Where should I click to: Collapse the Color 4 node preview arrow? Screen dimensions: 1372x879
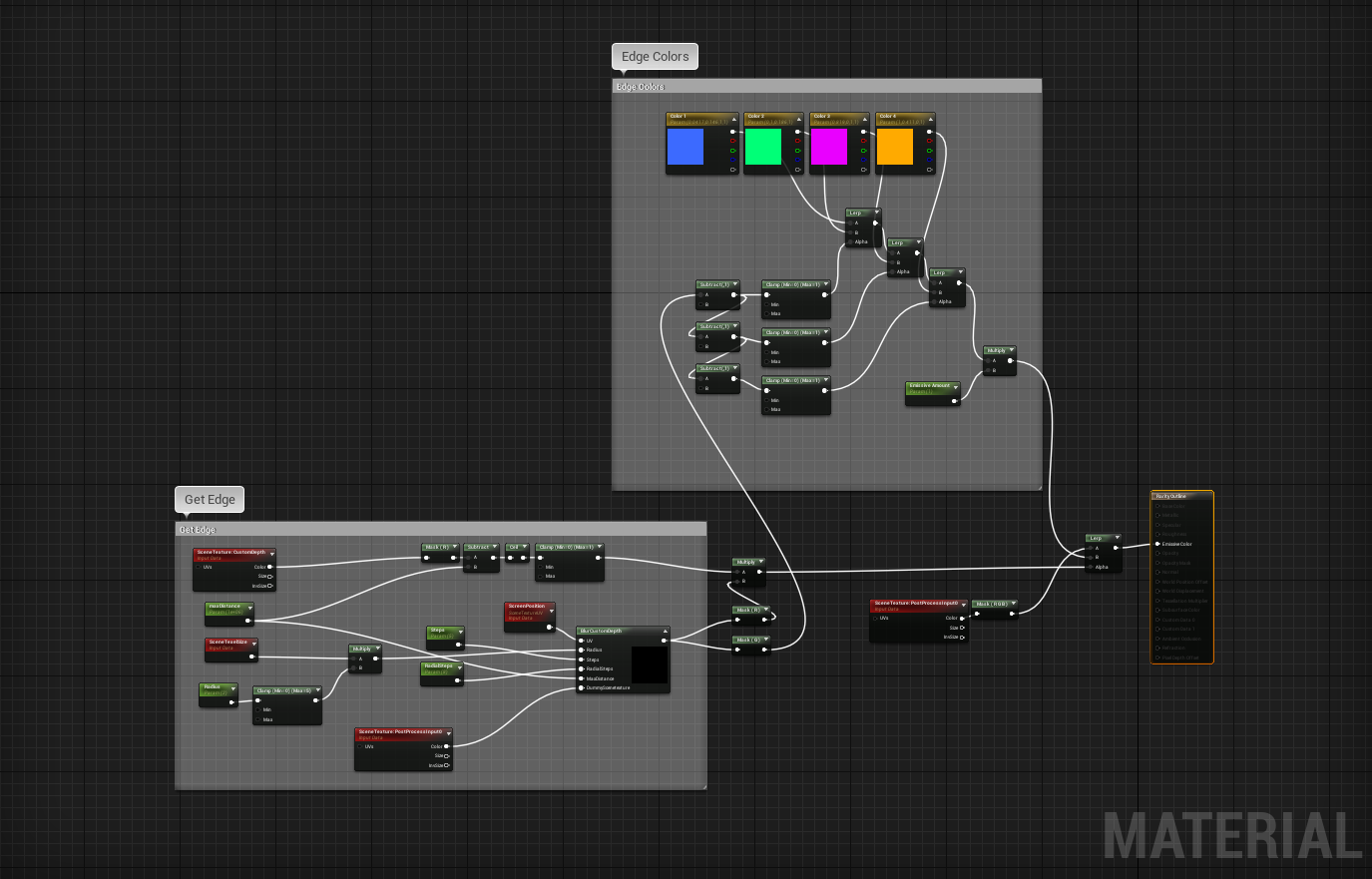coord(931,120)
